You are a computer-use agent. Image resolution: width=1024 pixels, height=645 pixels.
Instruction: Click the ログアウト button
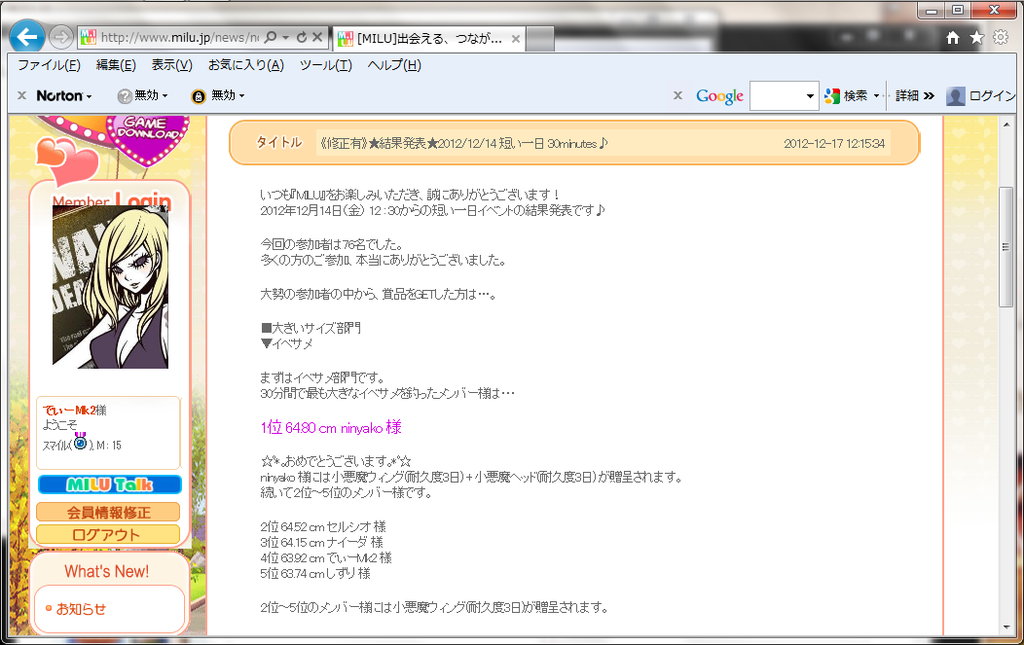pyautogui.click(x=109, y=534)
